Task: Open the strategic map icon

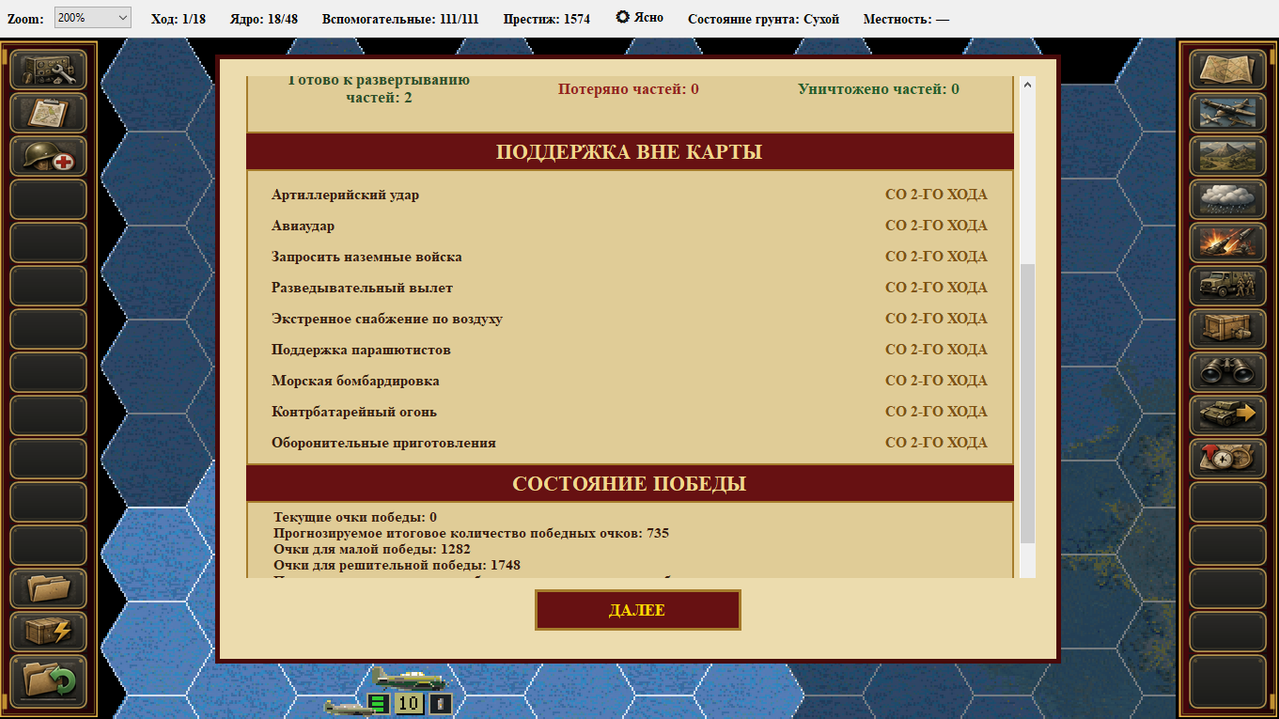Action: tap(1227, 70)
